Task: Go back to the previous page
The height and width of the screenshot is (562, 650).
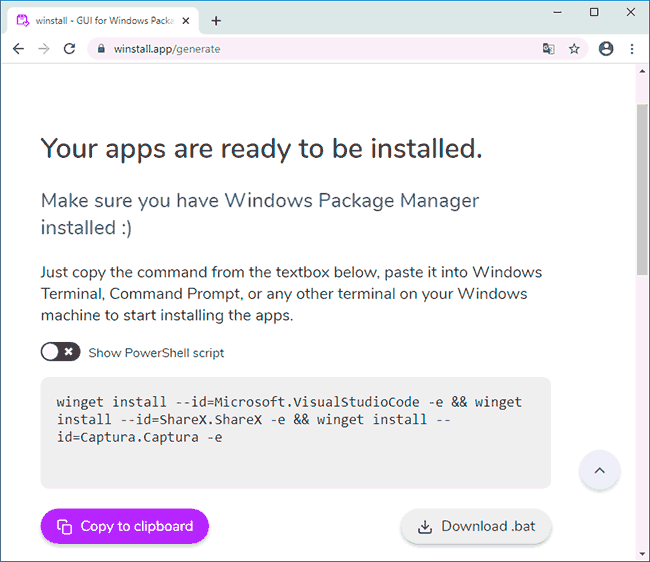Action: 19,49
